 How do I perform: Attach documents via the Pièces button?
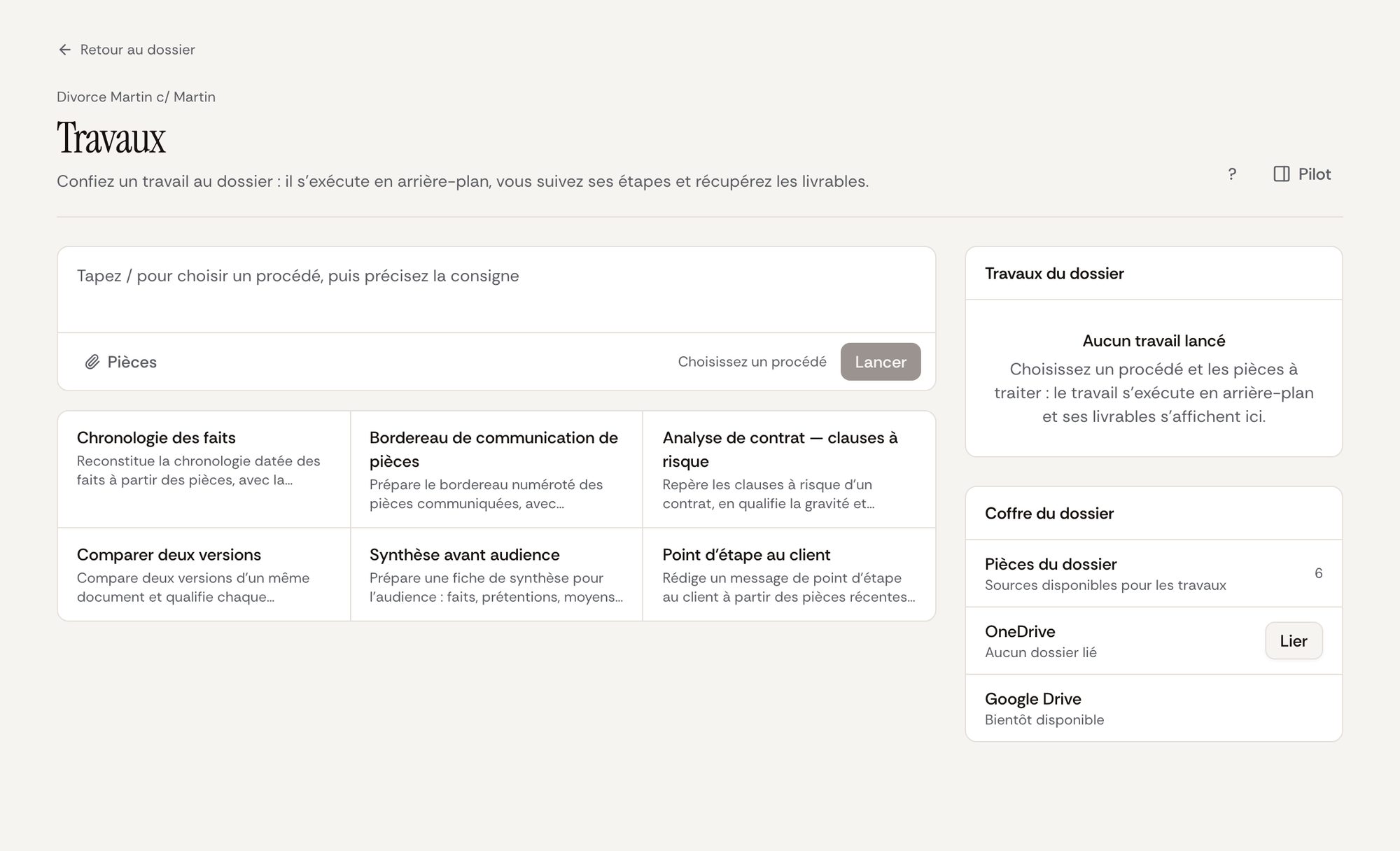[120, 362]
